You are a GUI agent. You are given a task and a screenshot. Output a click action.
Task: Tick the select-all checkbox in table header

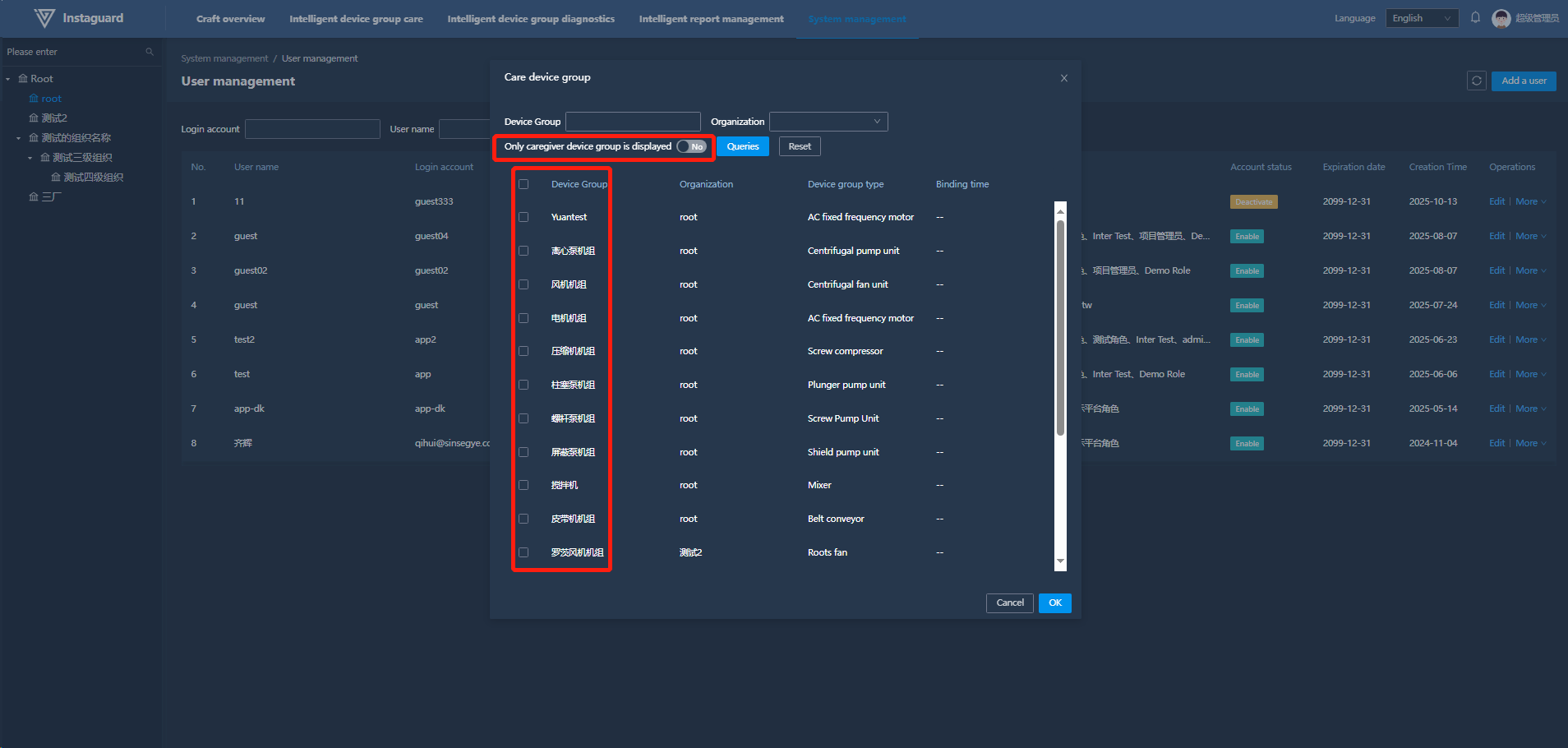(523, 184)
